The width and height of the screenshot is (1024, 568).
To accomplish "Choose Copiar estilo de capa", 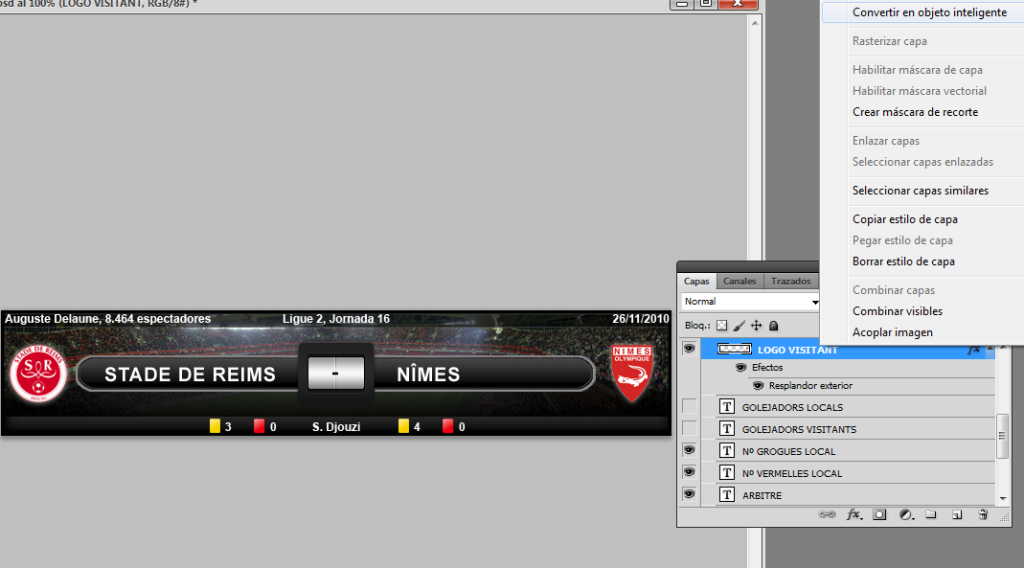I will (x=904, y=219).
